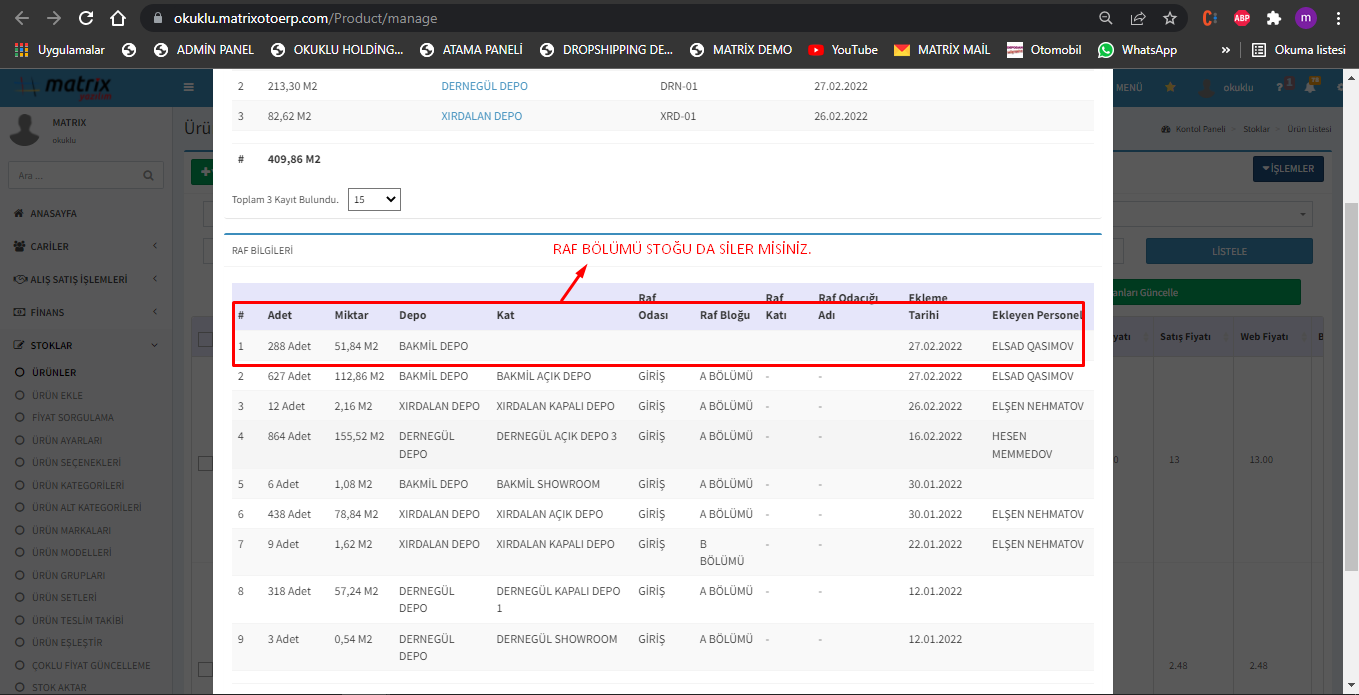The width and height of the screenshot is (1359, 695).
Task: Reload the page
Action: (86, 18)
